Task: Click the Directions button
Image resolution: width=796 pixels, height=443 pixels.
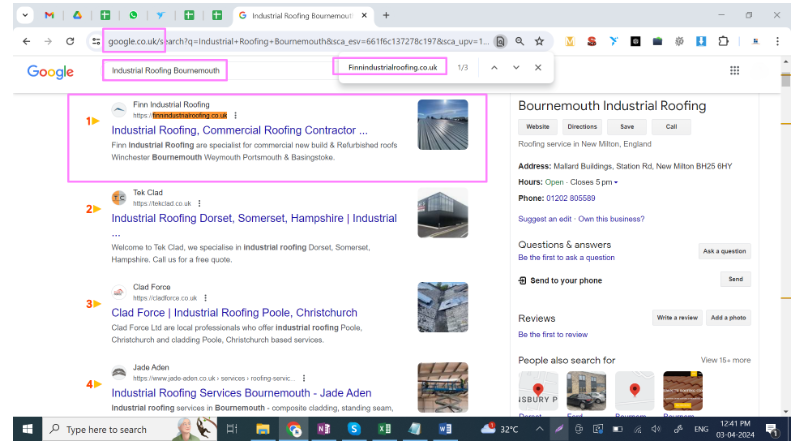Action: 582,126
